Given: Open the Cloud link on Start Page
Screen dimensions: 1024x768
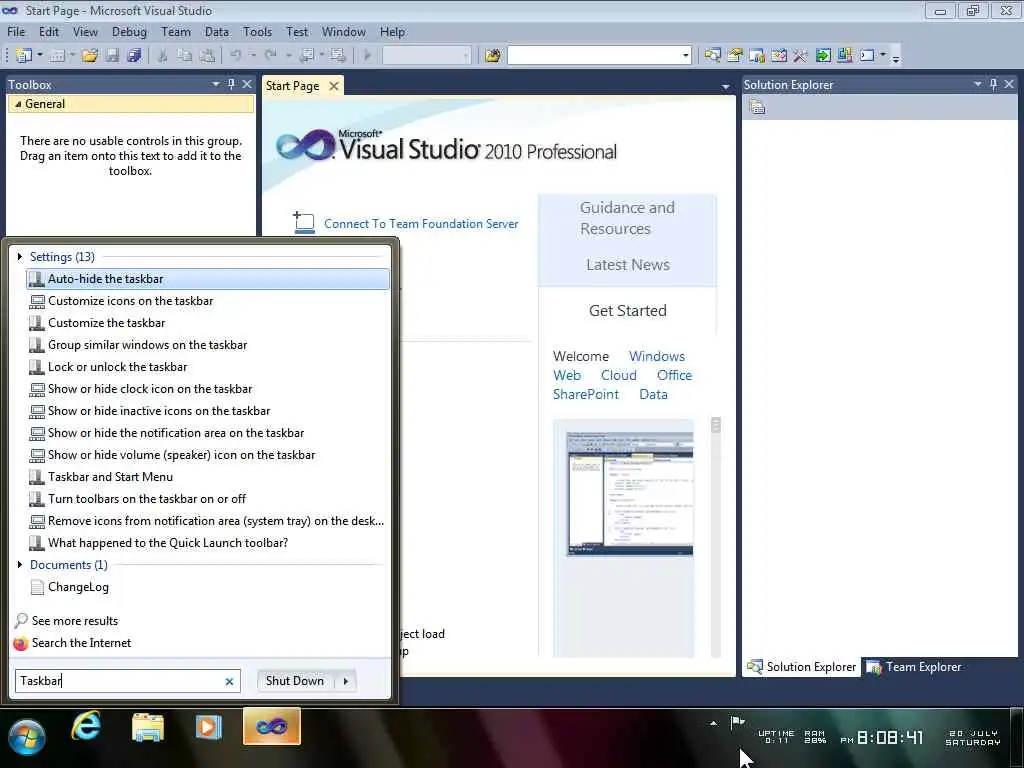Looking at the screenshot, I should pyautogui.click(x=618, y=375).
